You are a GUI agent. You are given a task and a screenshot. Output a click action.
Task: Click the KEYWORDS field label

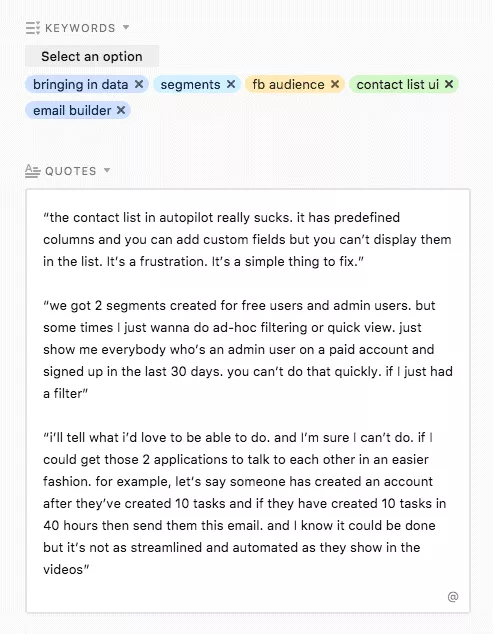coord(80,28)
